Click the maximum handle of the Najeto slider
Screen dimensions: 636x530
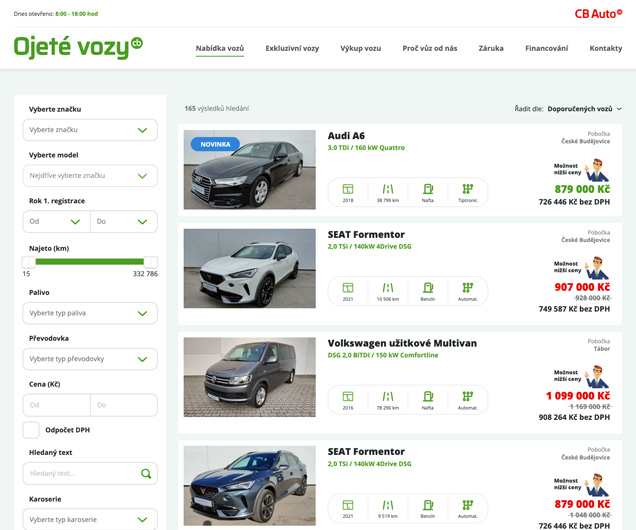[150, 262]
